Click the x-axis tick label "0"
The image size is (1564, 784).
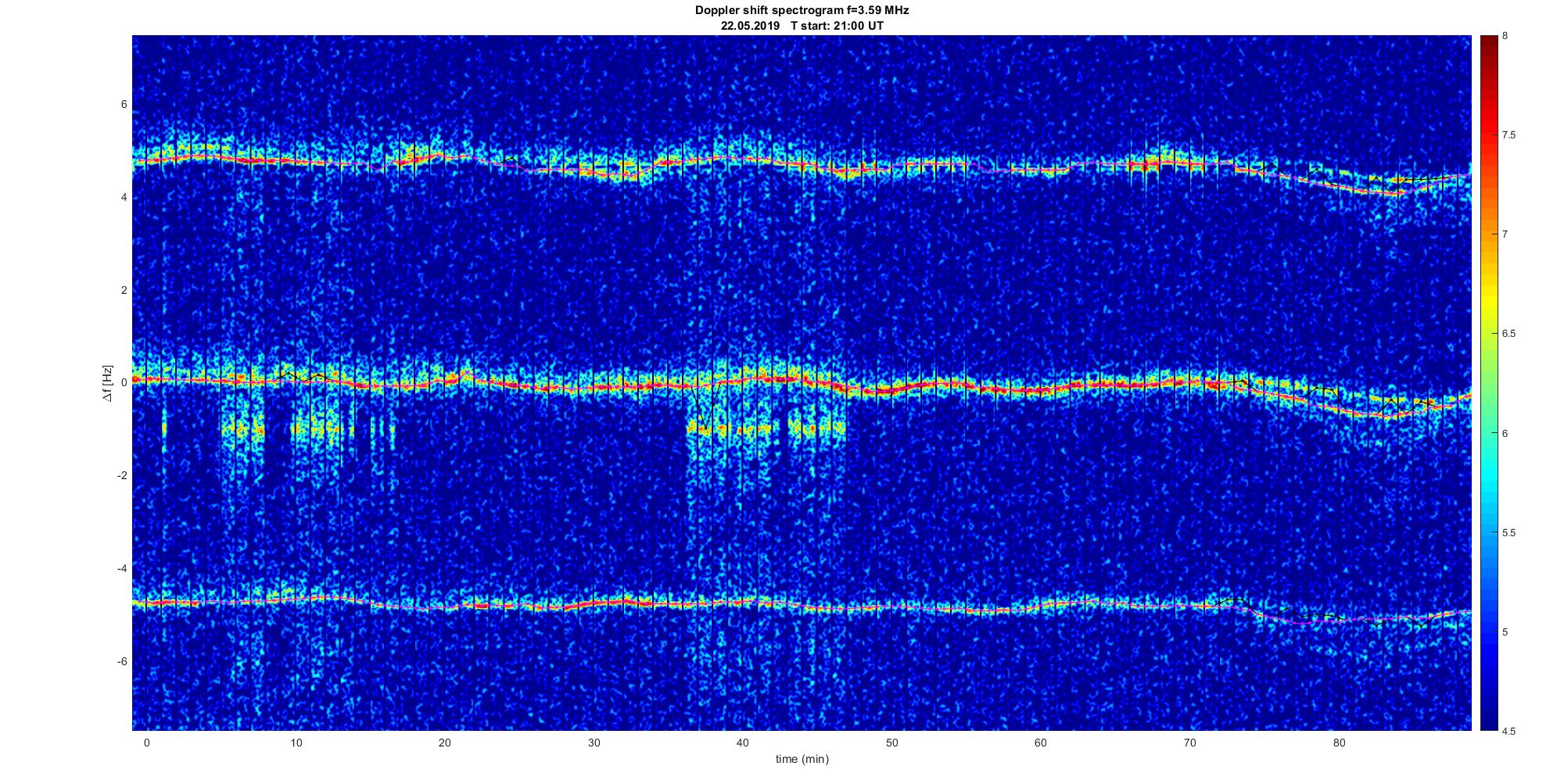(146, 743)
